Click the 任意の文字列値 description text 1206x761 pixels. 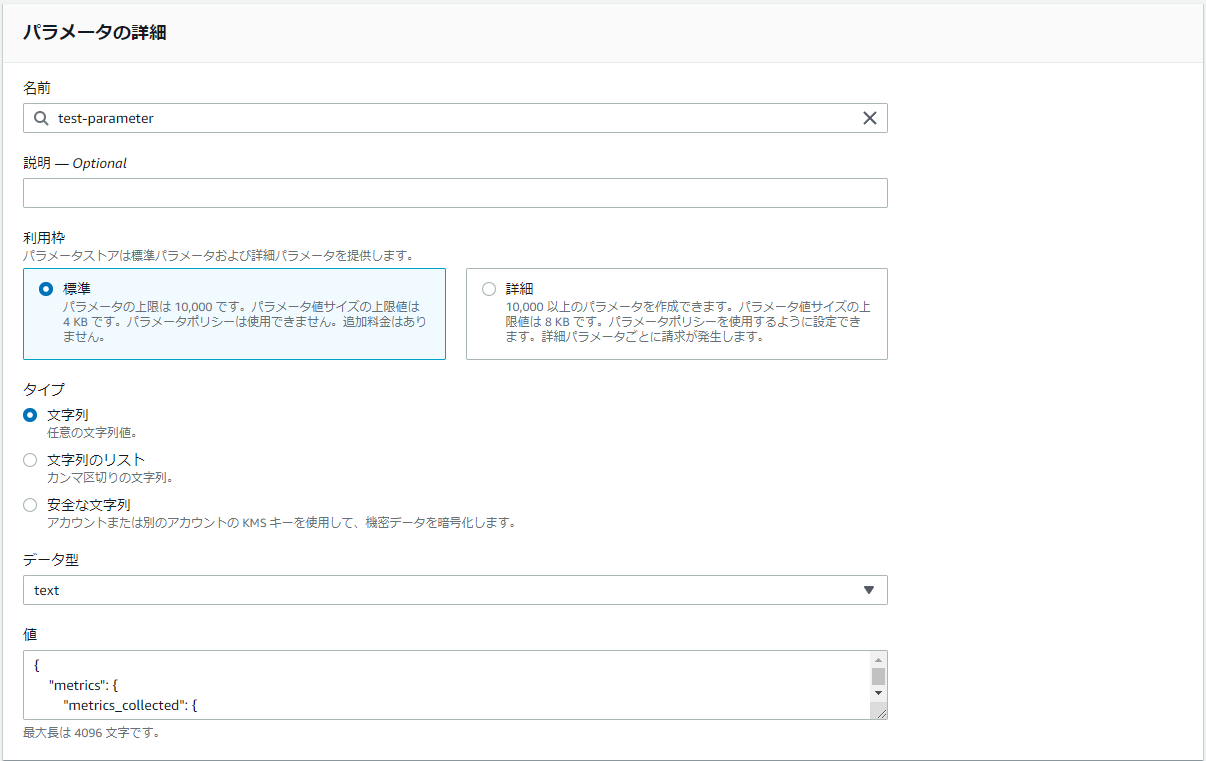92,433
